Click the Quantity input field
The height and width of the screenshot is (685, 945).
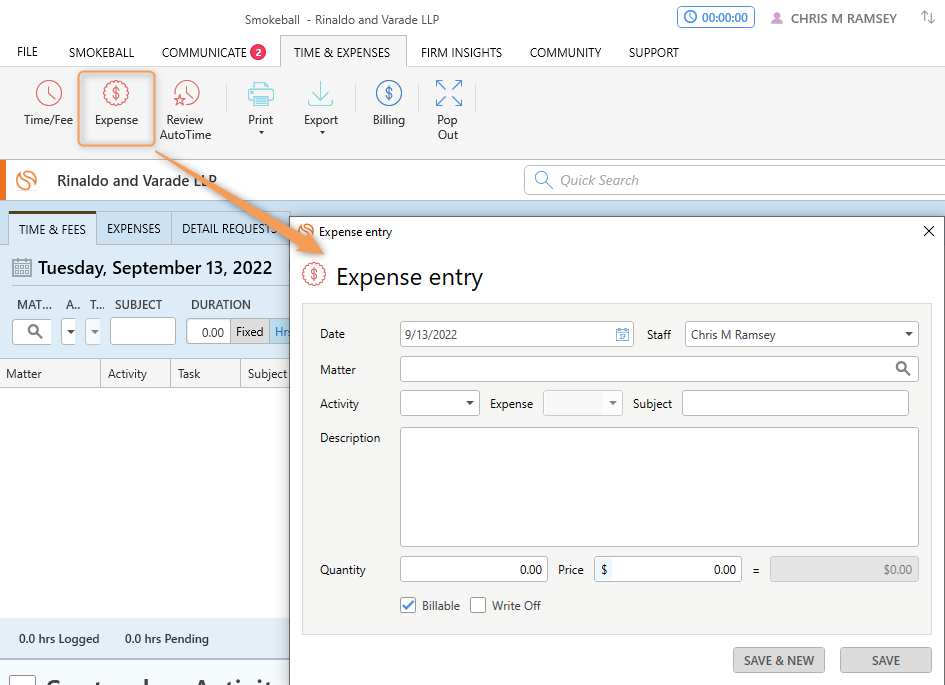point(474,569)
